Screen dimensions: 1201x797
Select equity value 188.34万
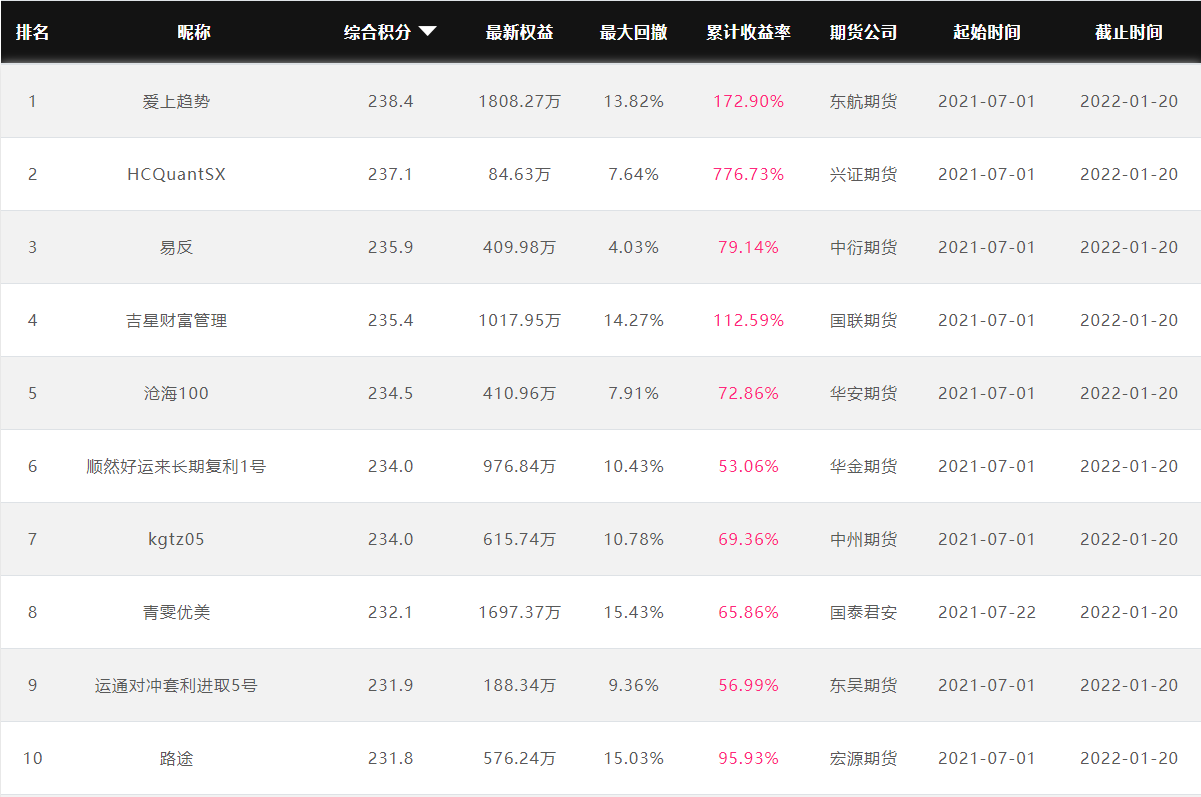pyautogui.click(x=519, y=685)
